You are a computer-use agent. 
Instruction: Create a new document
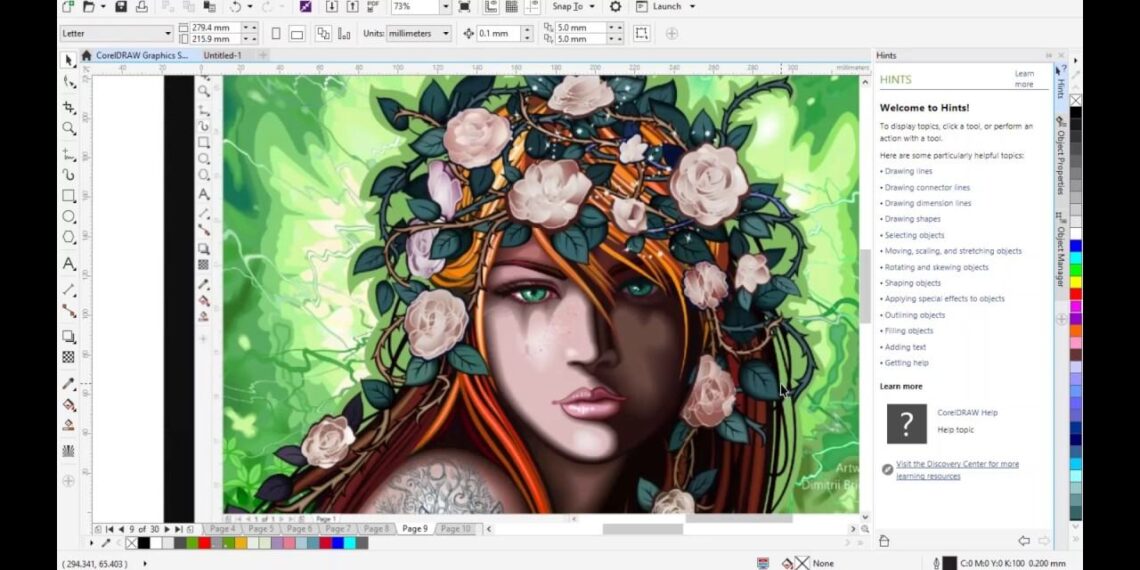(x=68, y=7)
